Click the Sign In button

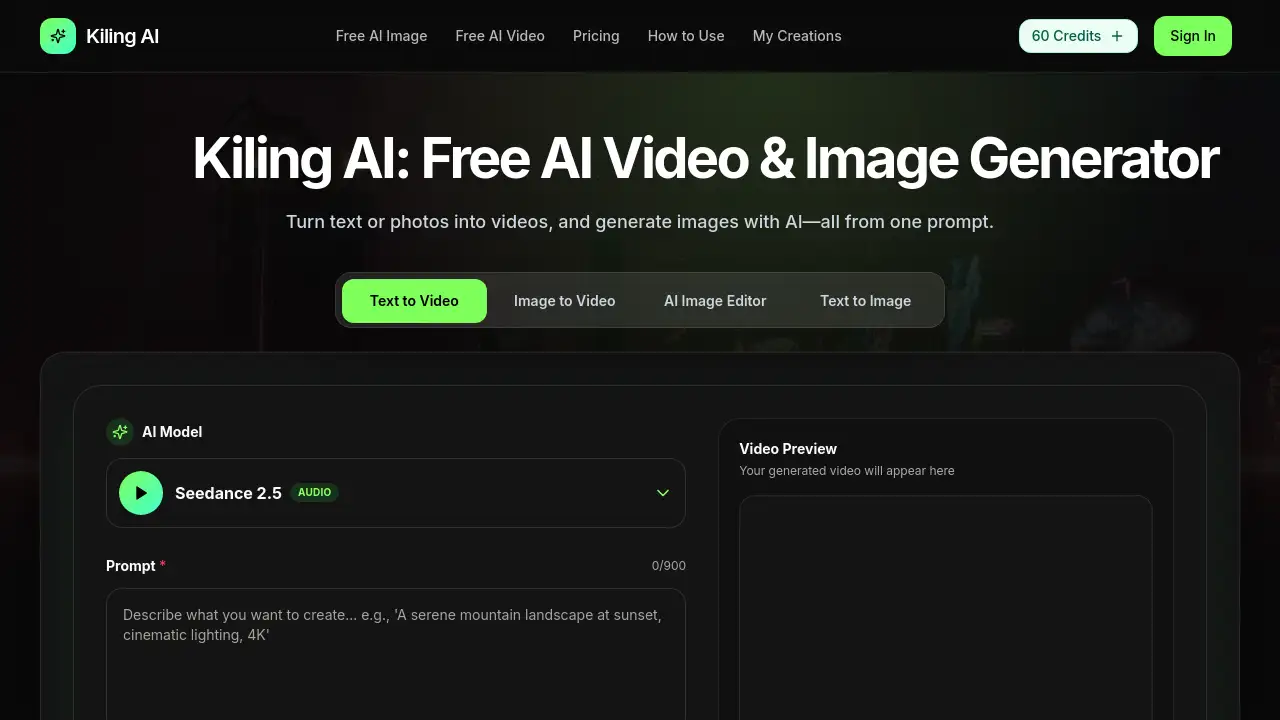[x=1193, y=36]
